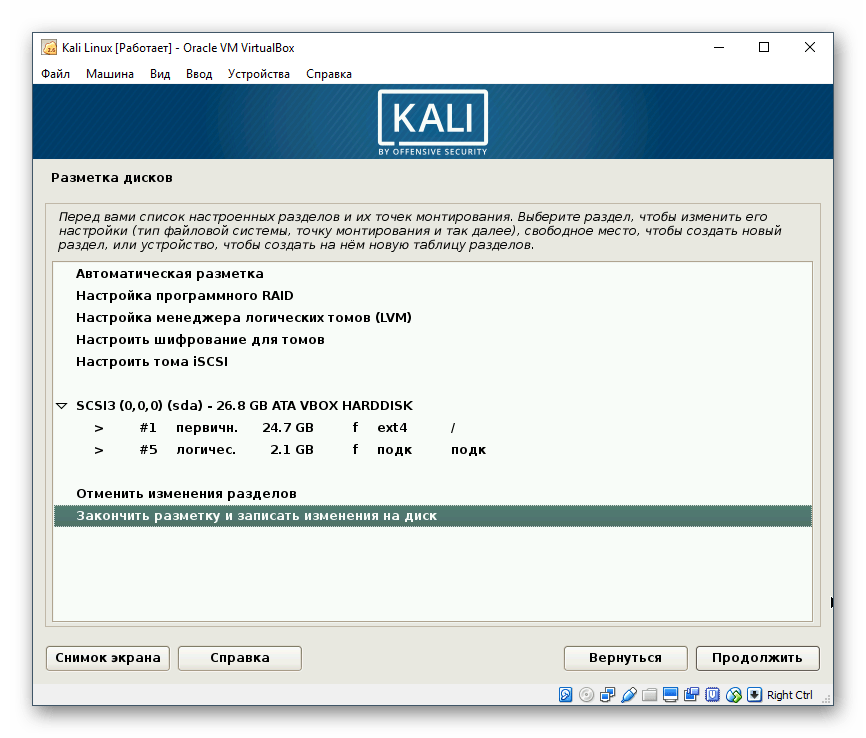
Task: Open the hard disk activity indicator
Action: [x=566, y=694]
